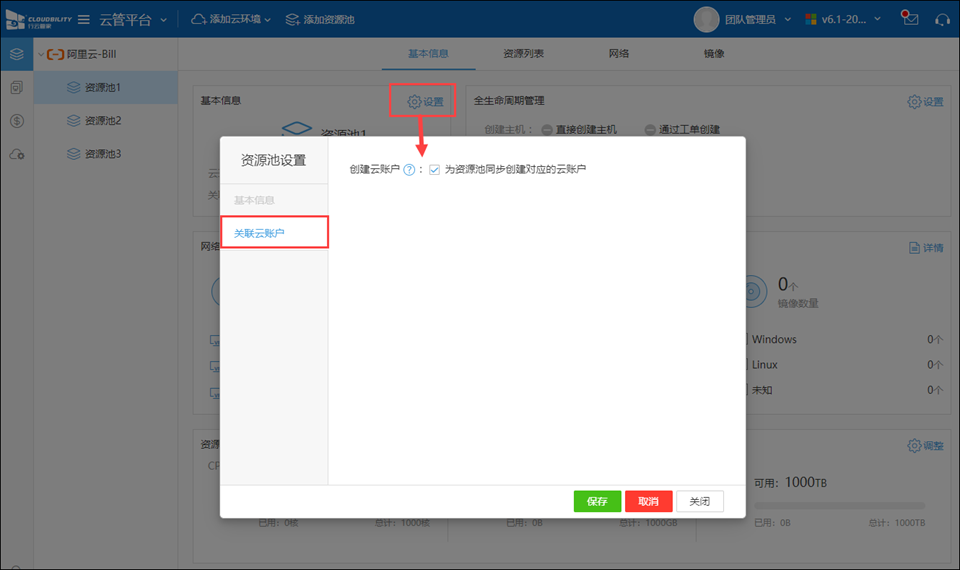This screenshot has width=960, height=570.
Task: Open 基本信息 in dialog sidebar
Action: tap(274, 200)
